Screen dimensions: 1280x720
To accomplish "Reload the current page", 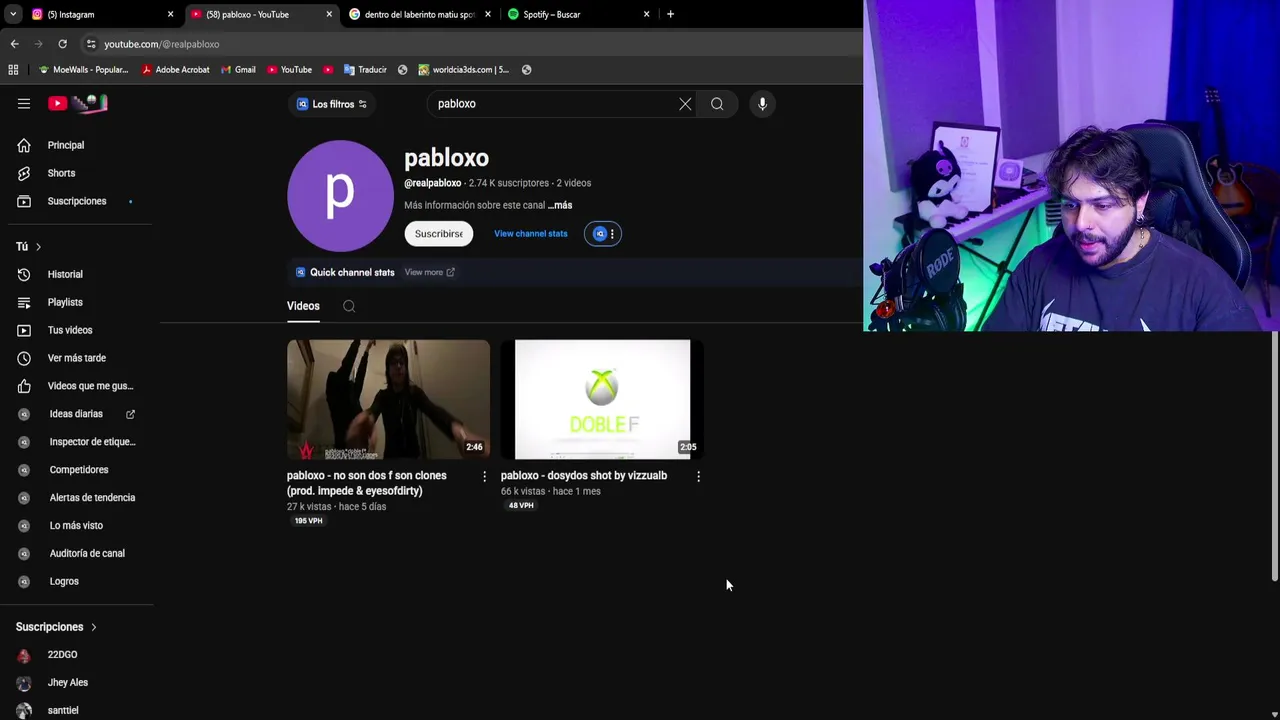I will pyautogui.click(x=62, y=44).
